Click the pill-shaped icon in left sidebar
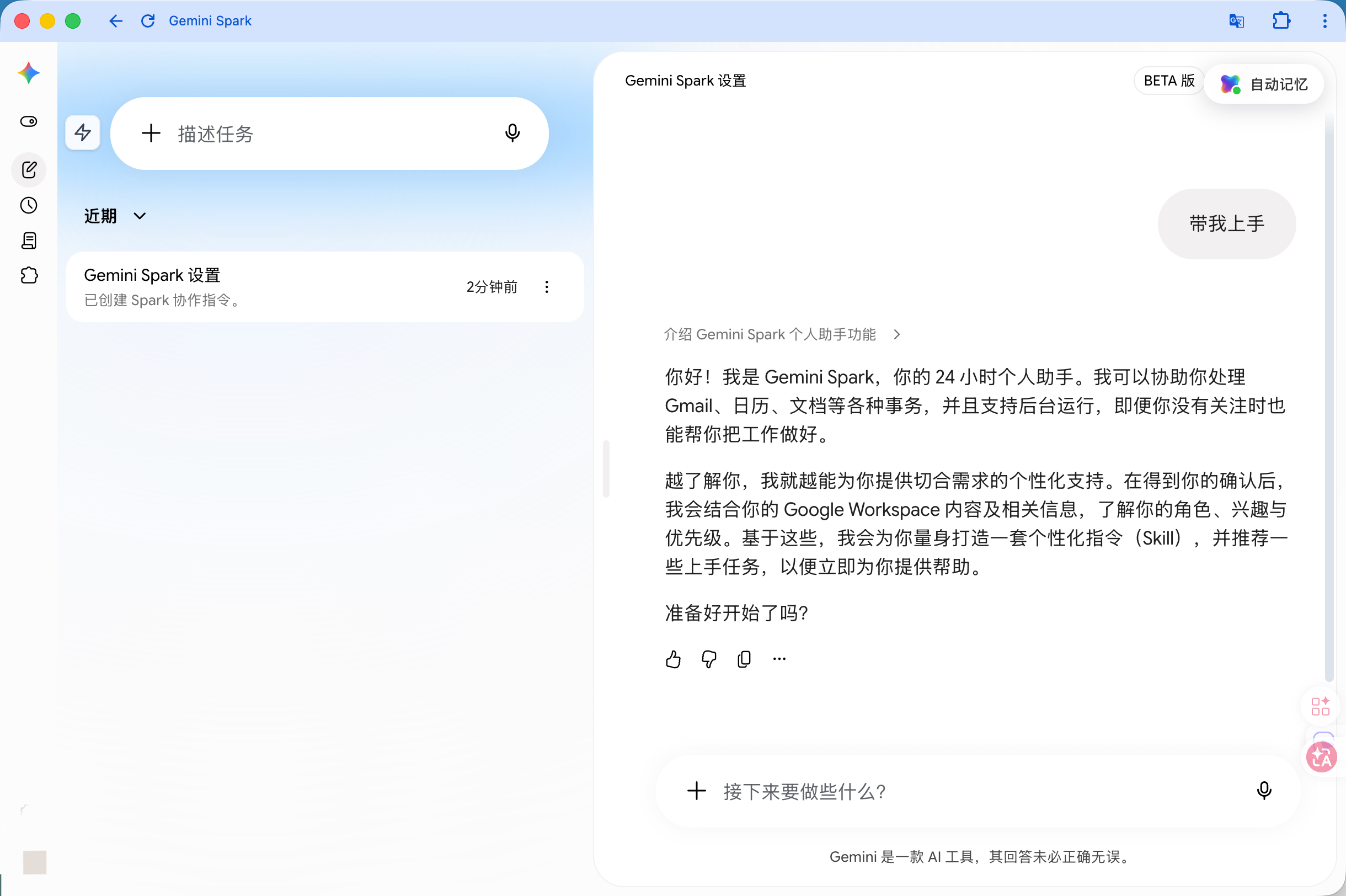Viewport: 1346px width, 896px height. [x=29, y=121]
